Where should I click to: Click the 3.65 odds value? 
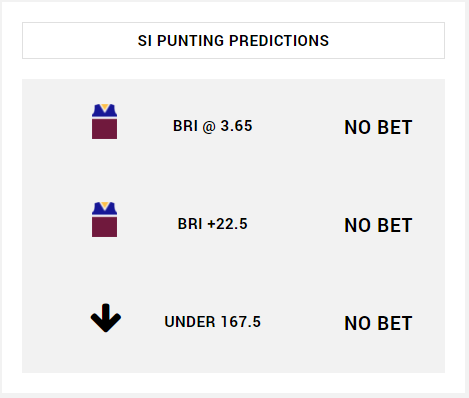[x=236, y=126]
